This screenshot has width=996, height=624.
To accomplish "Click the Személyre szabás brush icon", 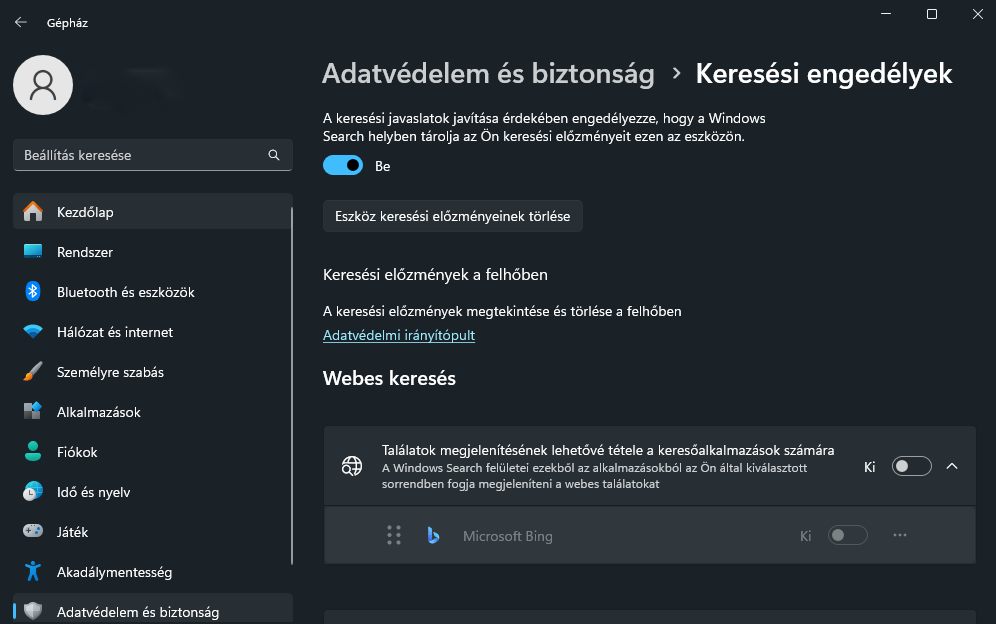I will click(32, 372).
